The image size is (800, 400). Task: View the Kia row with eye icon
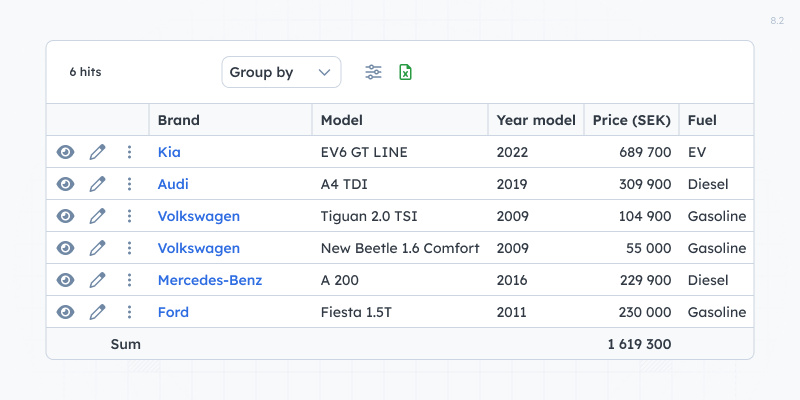click(65, 152)
